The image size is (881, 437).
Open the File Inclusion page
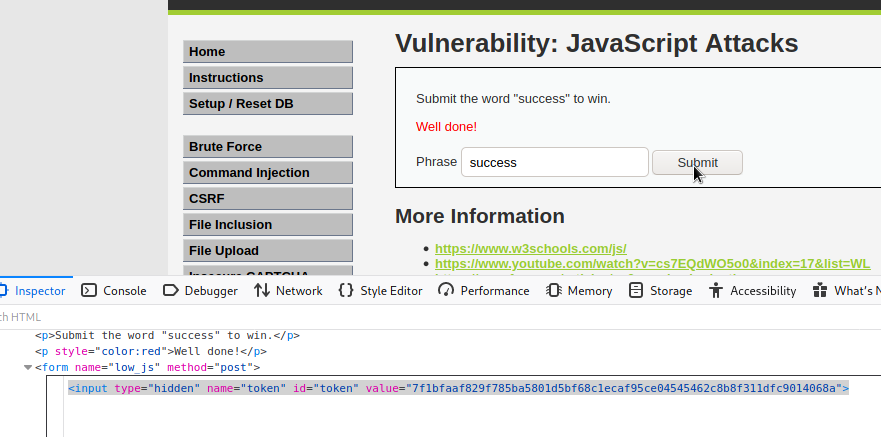pos(267,225)
